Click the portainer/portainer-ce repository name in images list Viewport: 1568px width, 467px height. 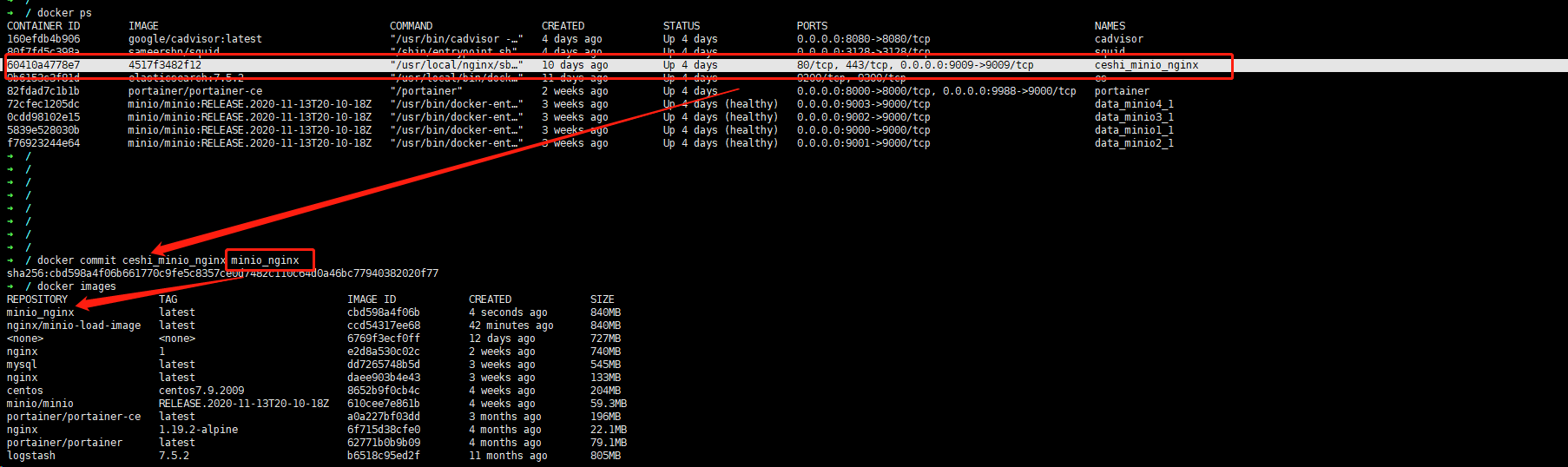tap(74, 417)
